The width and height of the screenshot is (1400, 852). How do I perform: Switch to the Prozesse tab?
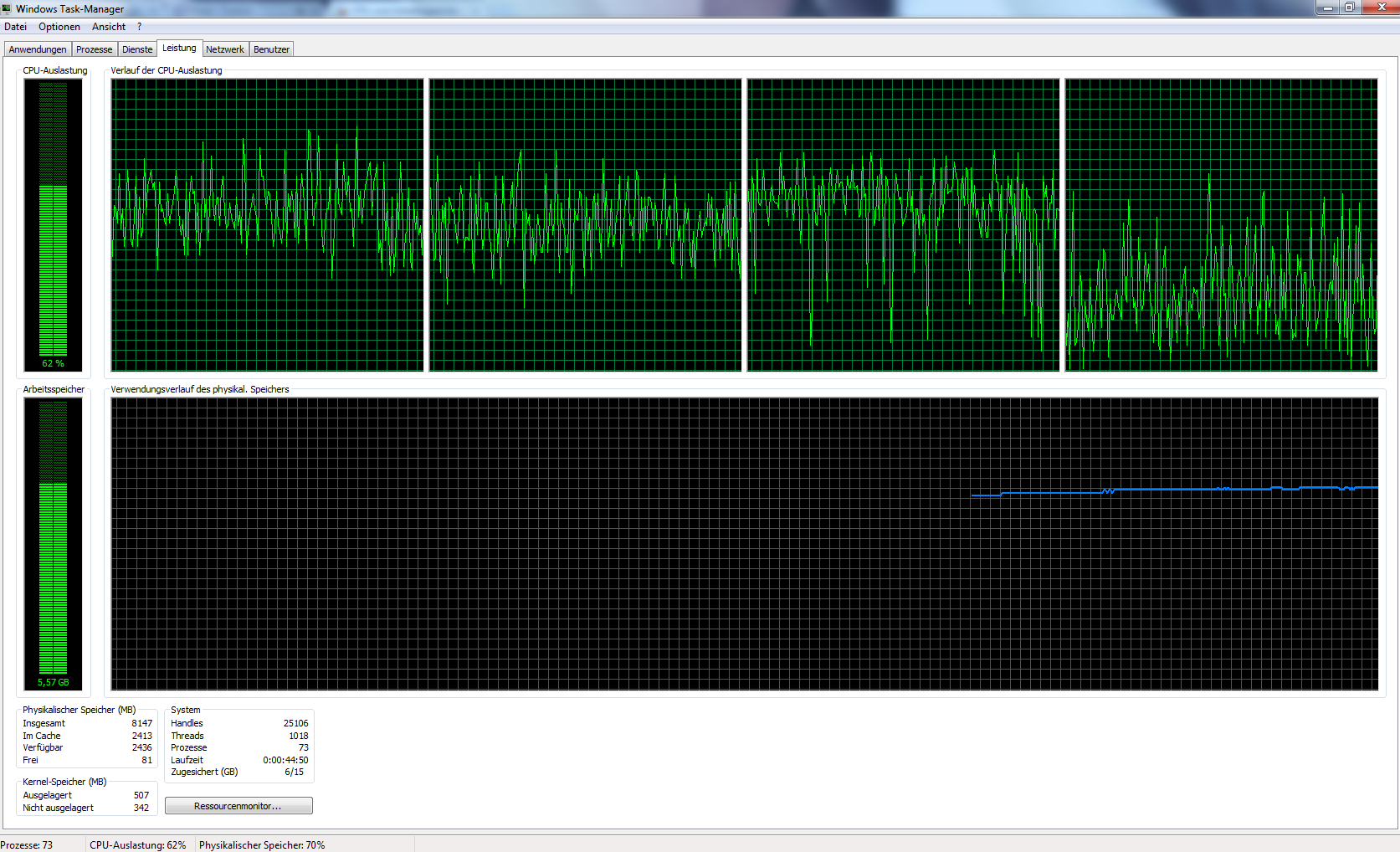pyautogui.click(x=94, y=49)
